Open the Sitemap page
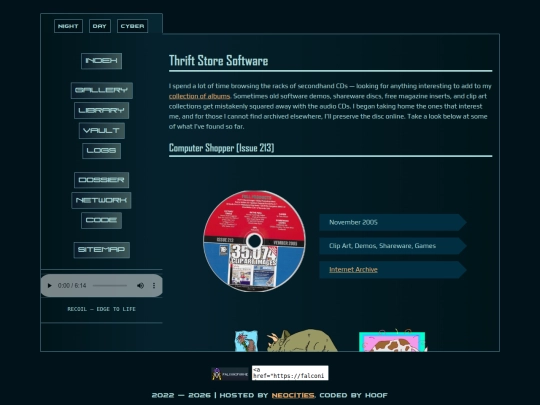Screen dimensions: 540x405 coord(102,250)
